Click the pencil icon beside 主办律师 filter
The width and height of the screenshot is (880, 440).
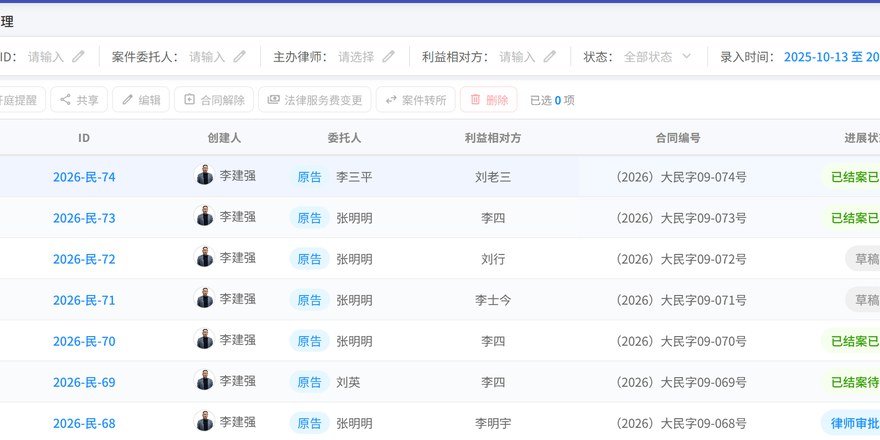388,56
